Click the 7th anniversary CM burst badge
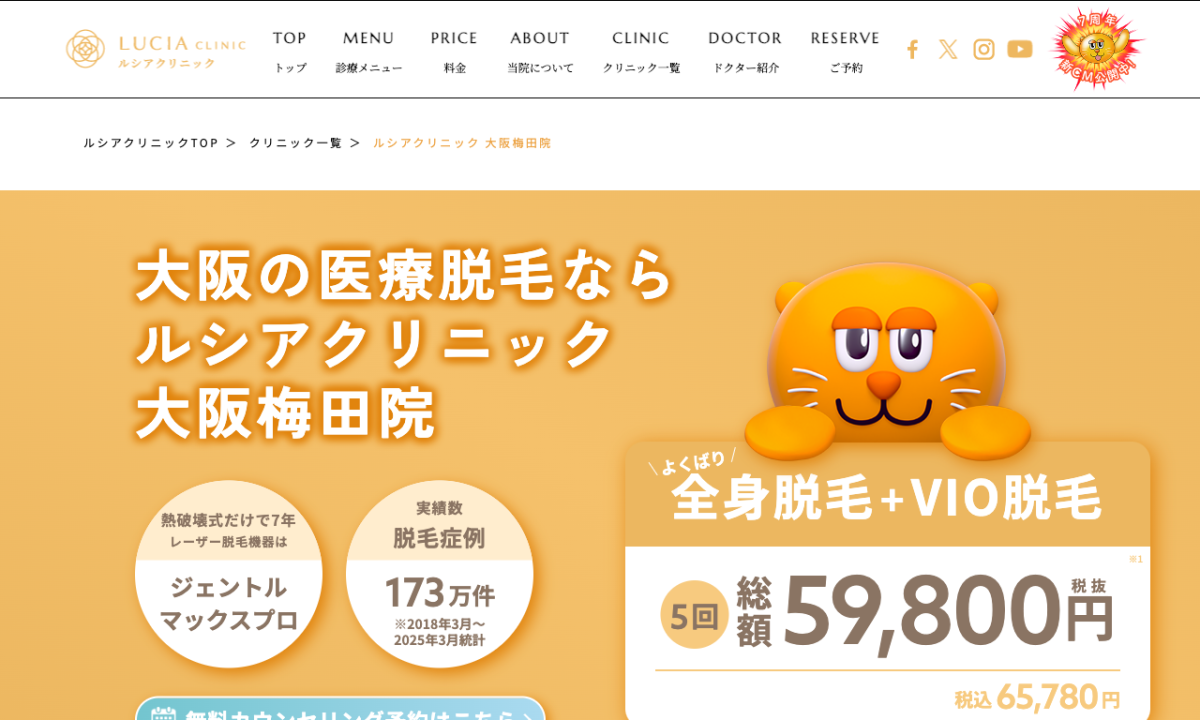 click(1097, 48)
